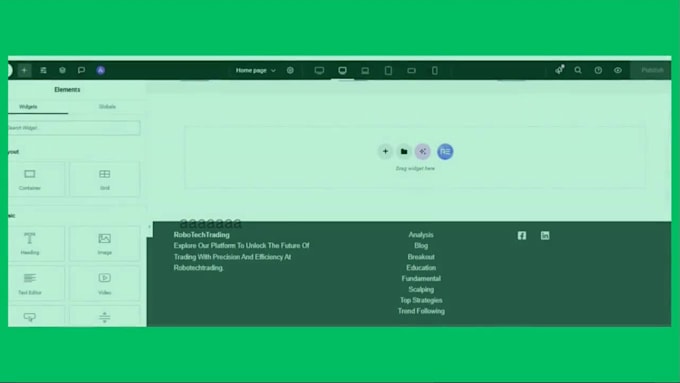
Task: Open the finder search magnifier icon
Action: coord(578,70)
